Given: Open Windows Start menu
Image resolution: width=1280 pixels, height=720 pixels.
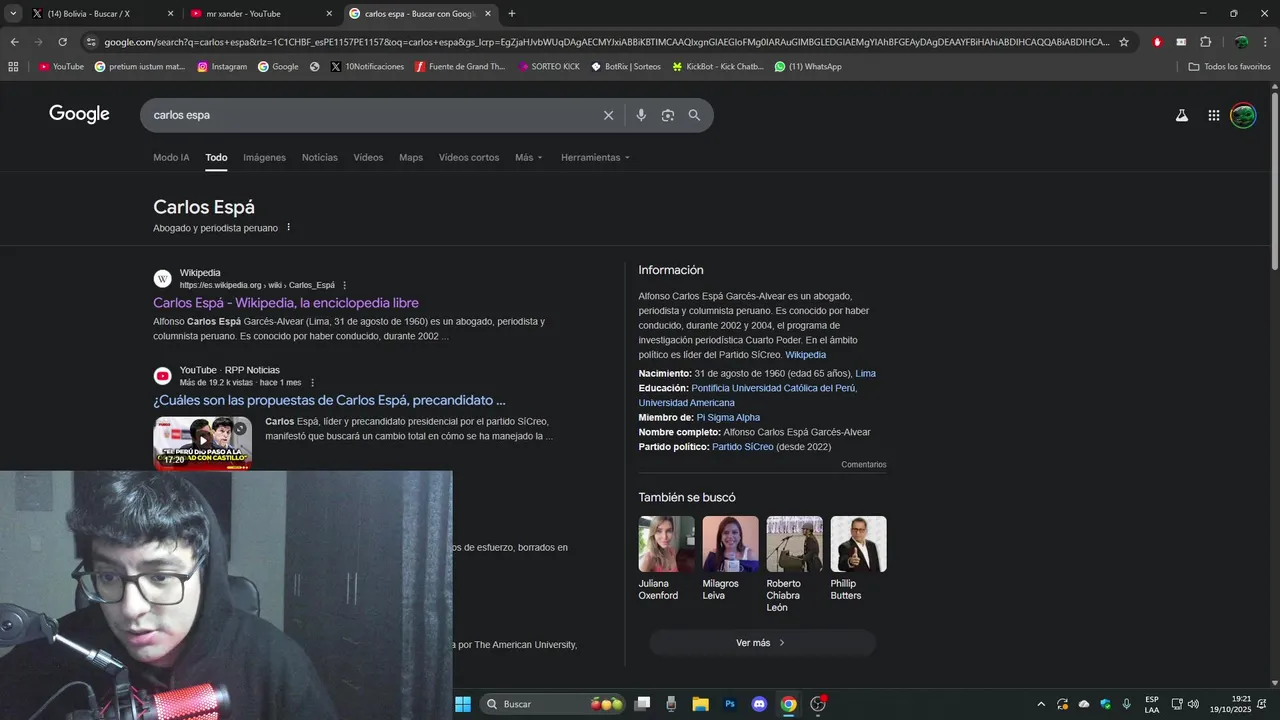Looking at the screenshot, I should (x=463, y=704).
